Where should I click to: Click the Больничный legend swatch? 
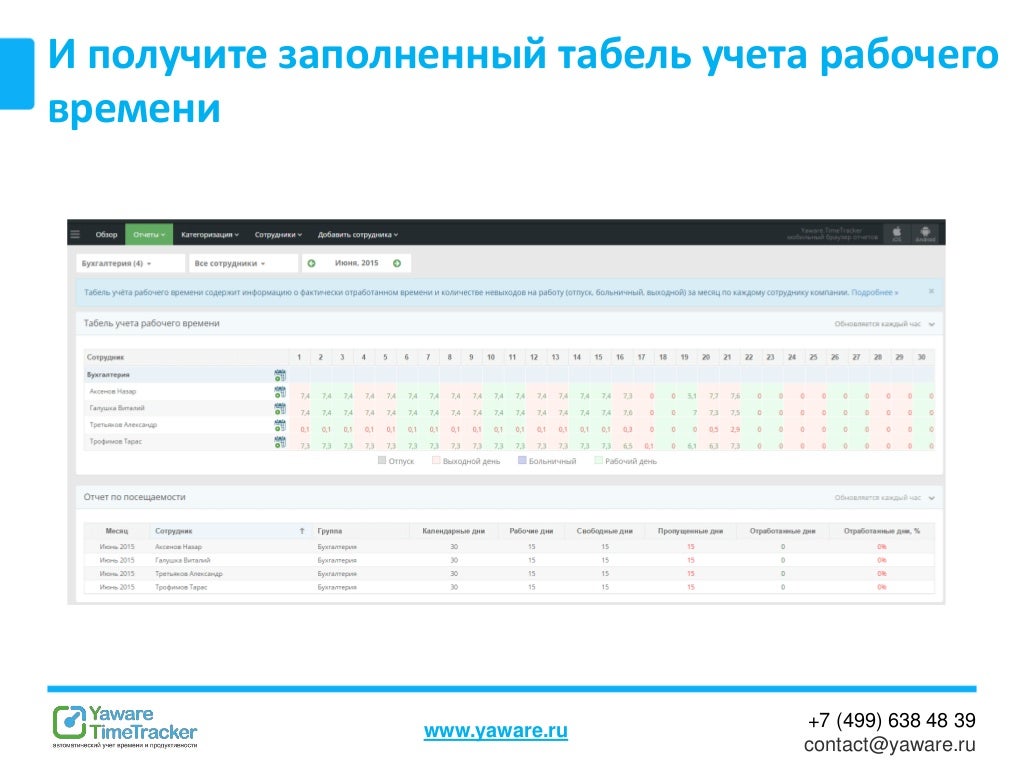[522, 460]
